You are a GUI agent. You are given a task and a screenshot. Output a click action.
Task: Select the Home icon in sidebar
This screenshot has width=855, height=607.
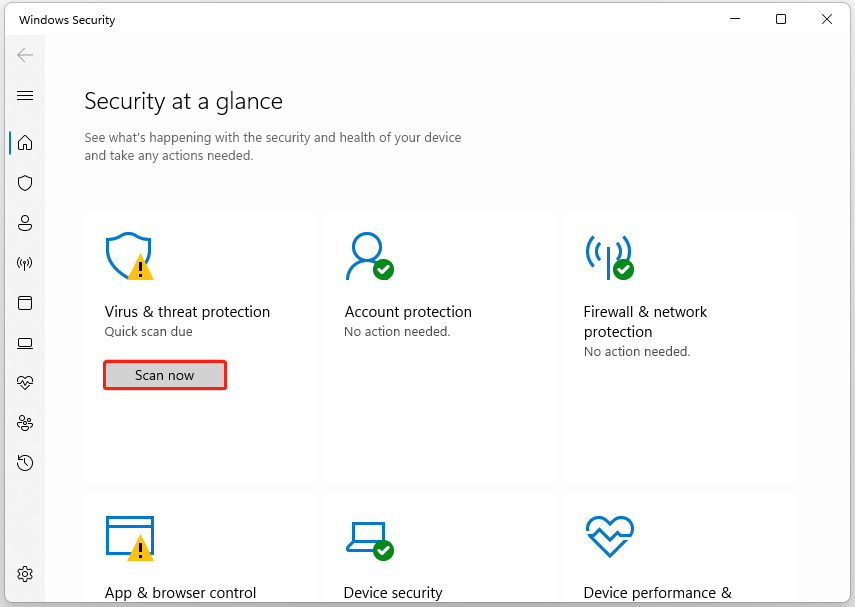point(25,143)
